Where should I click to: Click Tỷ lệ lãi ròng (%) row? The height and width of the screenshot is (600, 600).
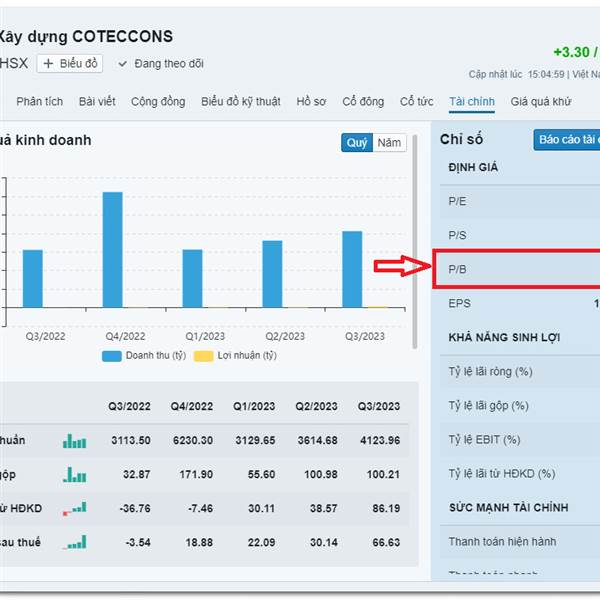pyautogui.click(x=520, y=372)
